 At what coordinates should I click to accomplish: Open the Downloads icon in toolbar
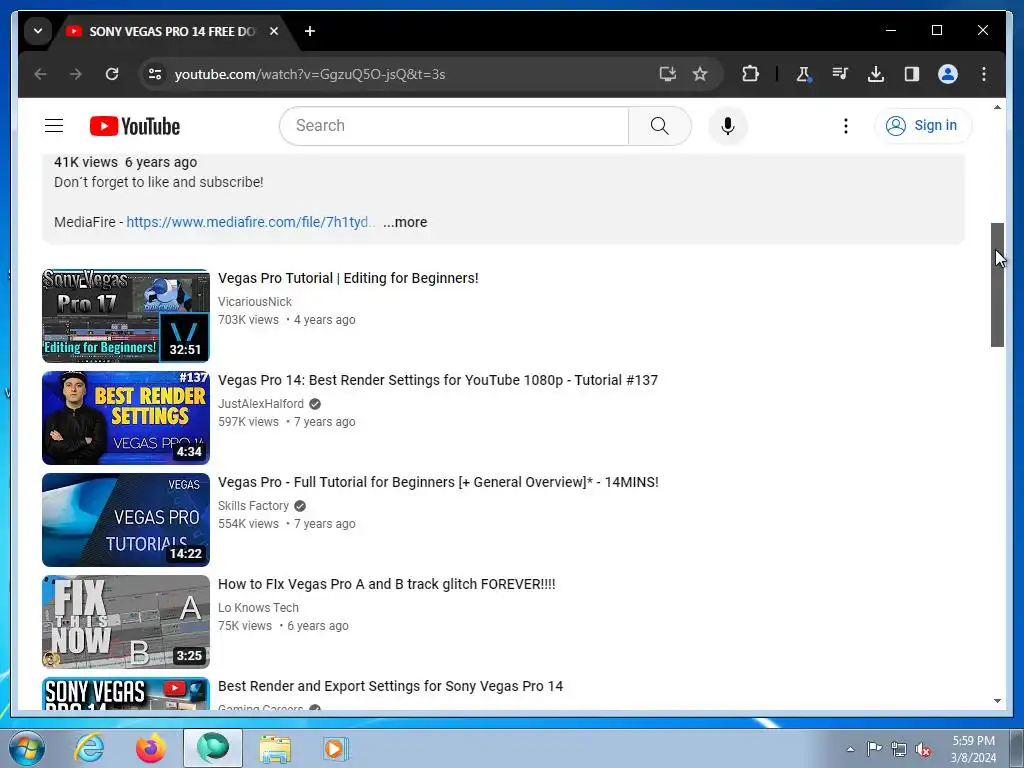pos(876,74)
